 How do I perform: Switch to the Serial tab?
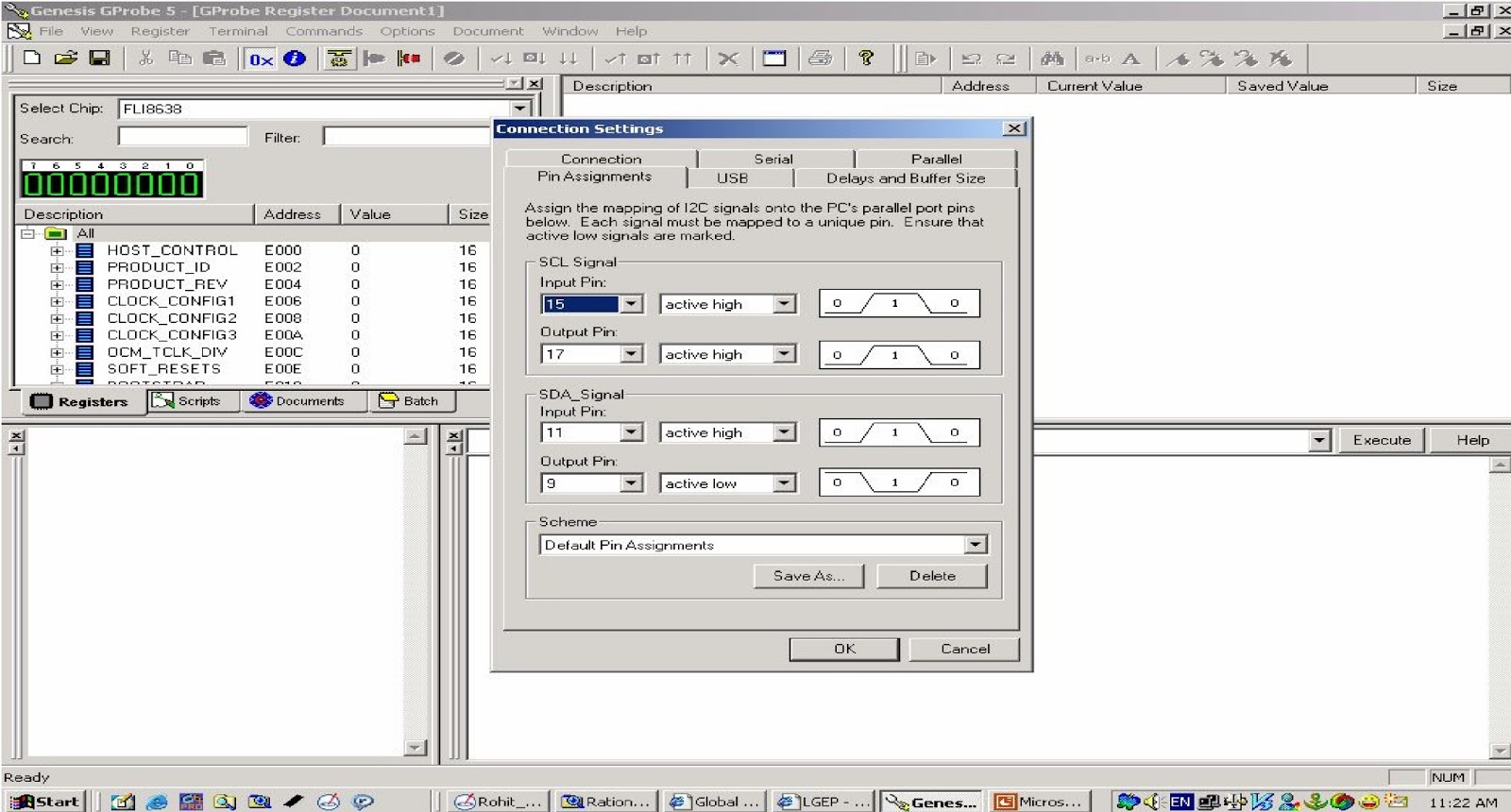click(x=773, y=159)
